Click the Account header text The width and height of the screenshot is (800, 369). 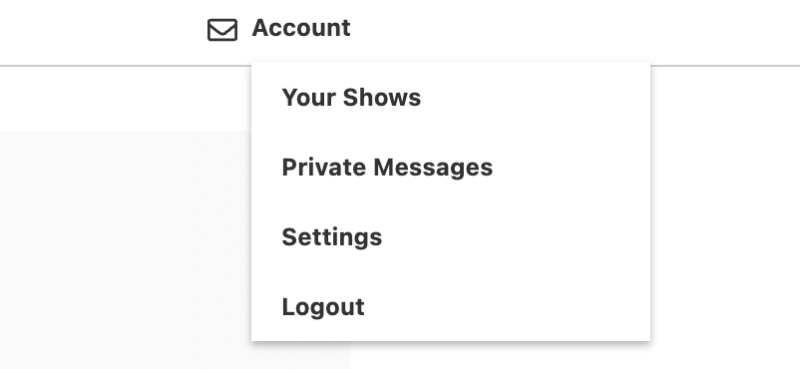tap(301, 28)
